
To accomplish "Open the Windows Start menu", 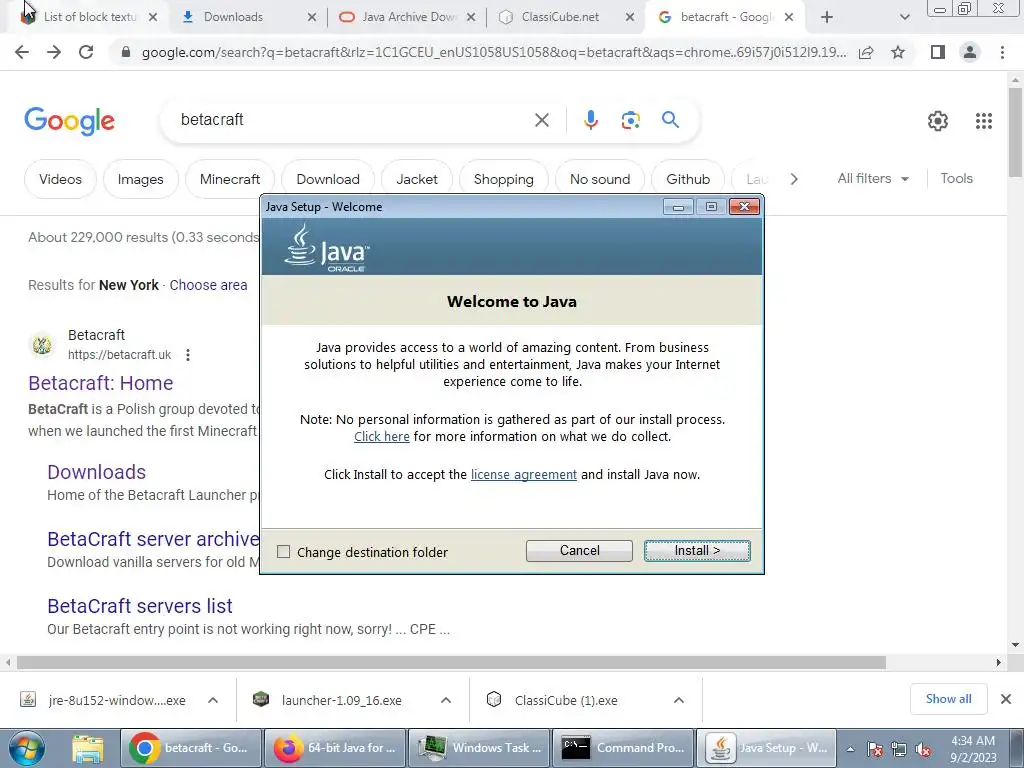I will (x=26, y=748).
